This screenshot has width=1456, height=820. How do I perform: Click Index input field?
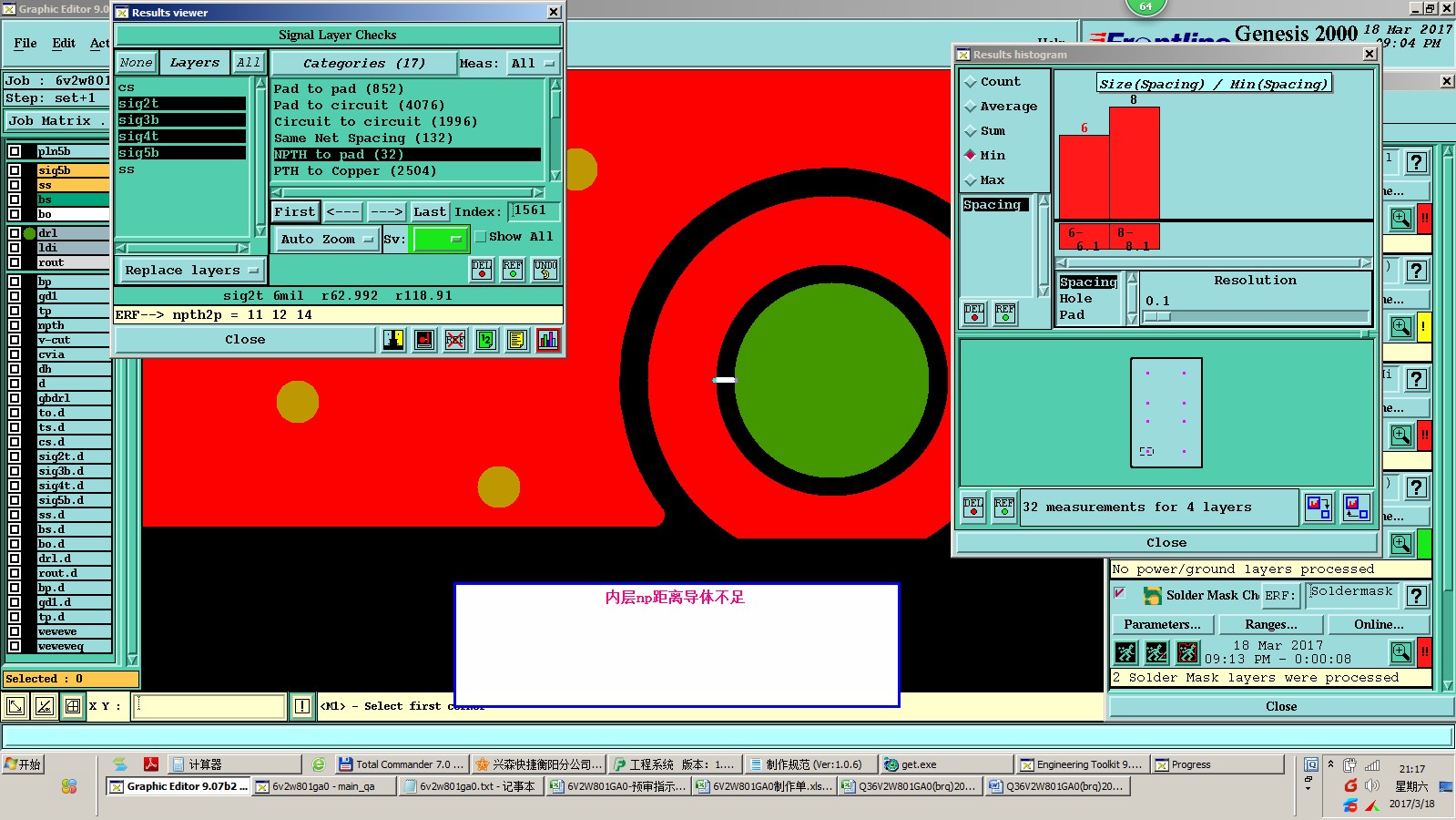pyautogui.click(x=534, y=210)
